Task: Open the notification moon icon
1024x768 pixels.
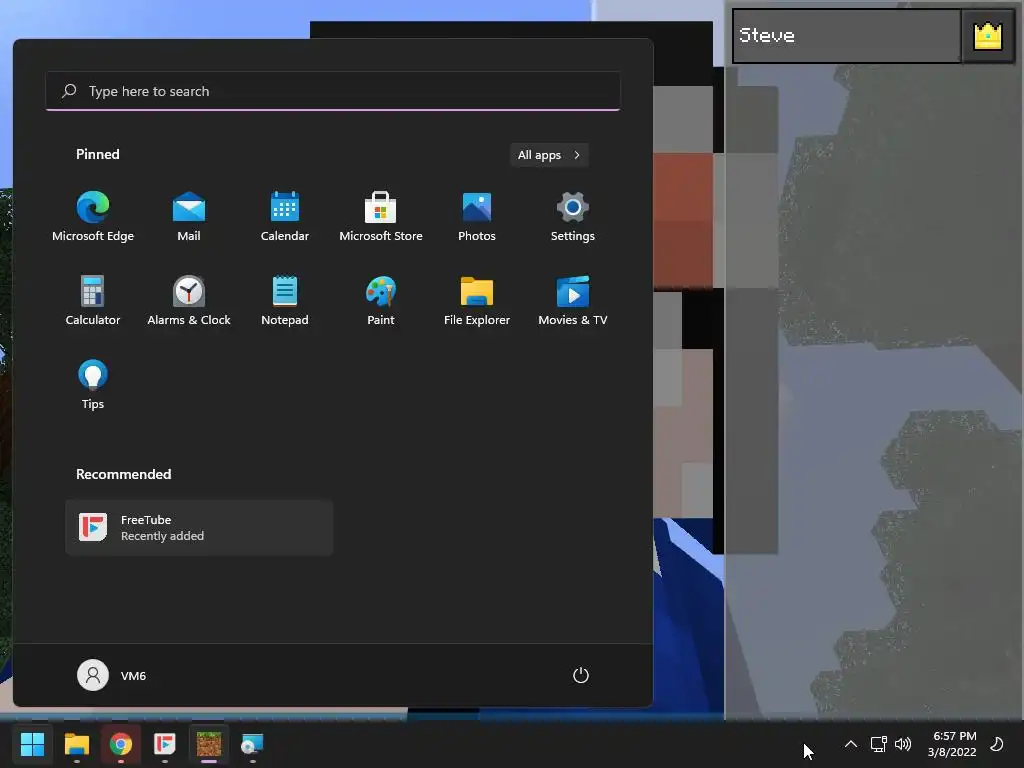Action: (997, 744)
